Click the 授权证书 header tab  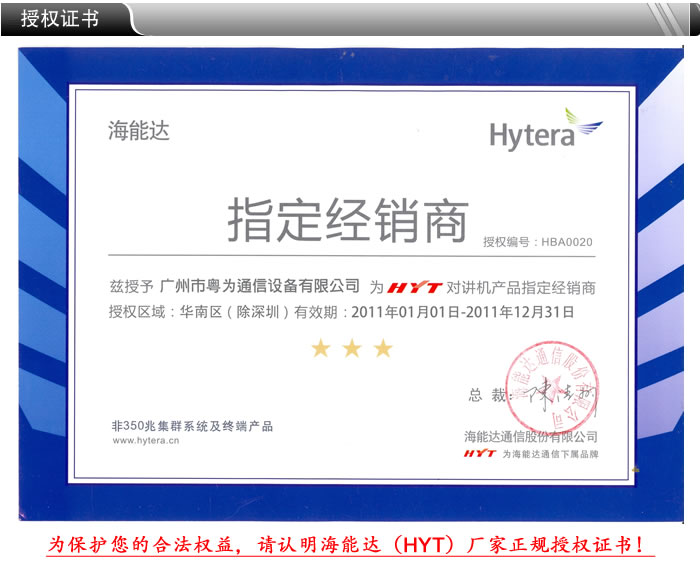click(x=60, y=18)
